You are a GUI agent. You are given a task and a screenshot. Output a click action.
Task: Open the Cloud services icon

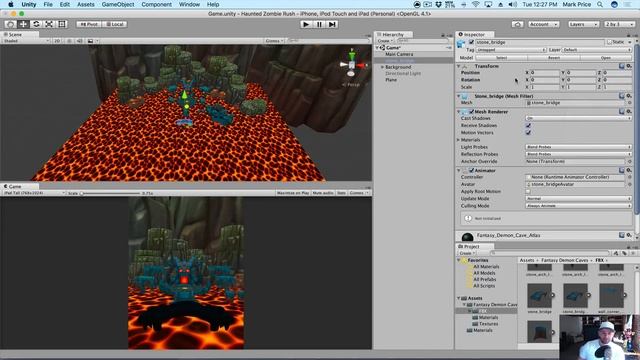[x=518, y=24]
